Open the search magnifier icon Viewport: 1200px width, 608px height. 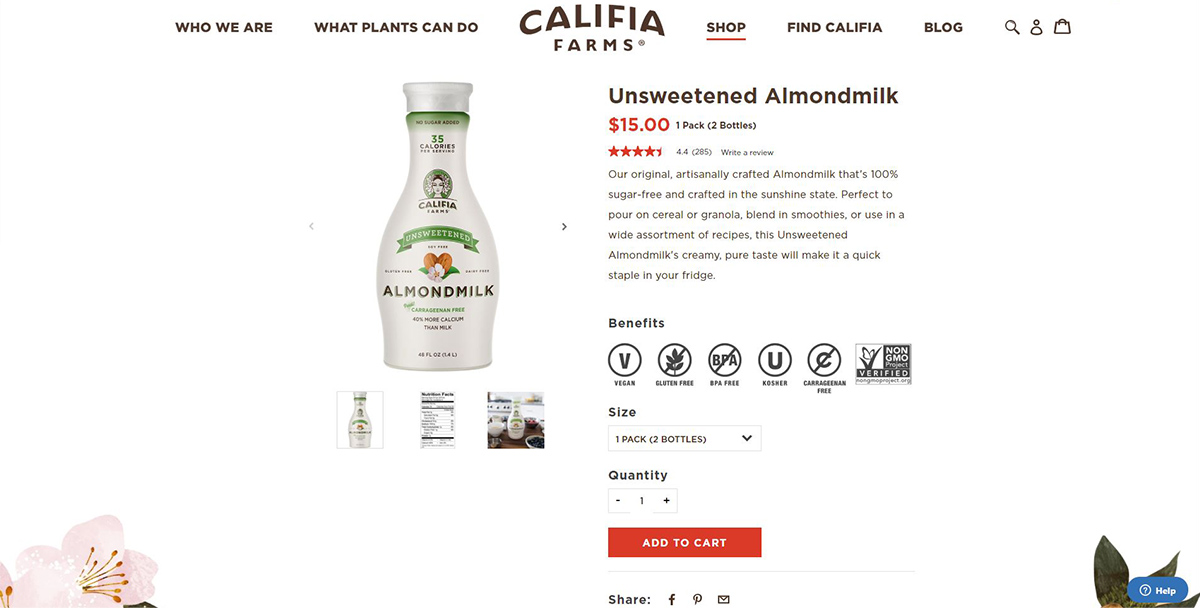click(1012, 27)
